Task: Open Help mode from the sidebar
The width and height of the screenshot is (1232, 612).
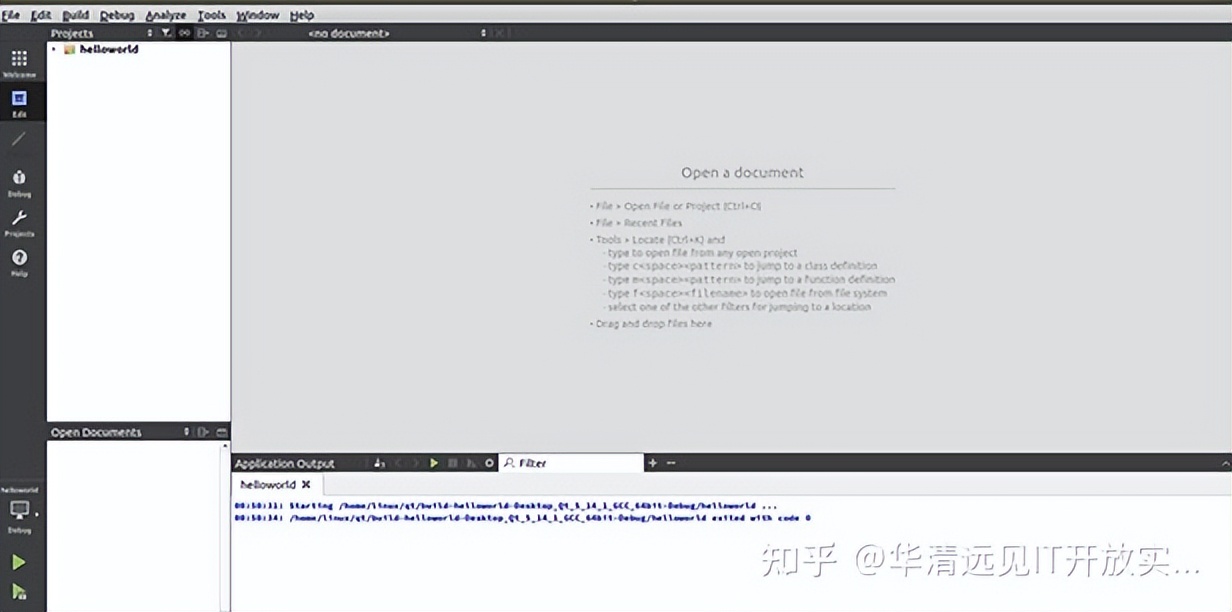Action: [x=19, y=258]
